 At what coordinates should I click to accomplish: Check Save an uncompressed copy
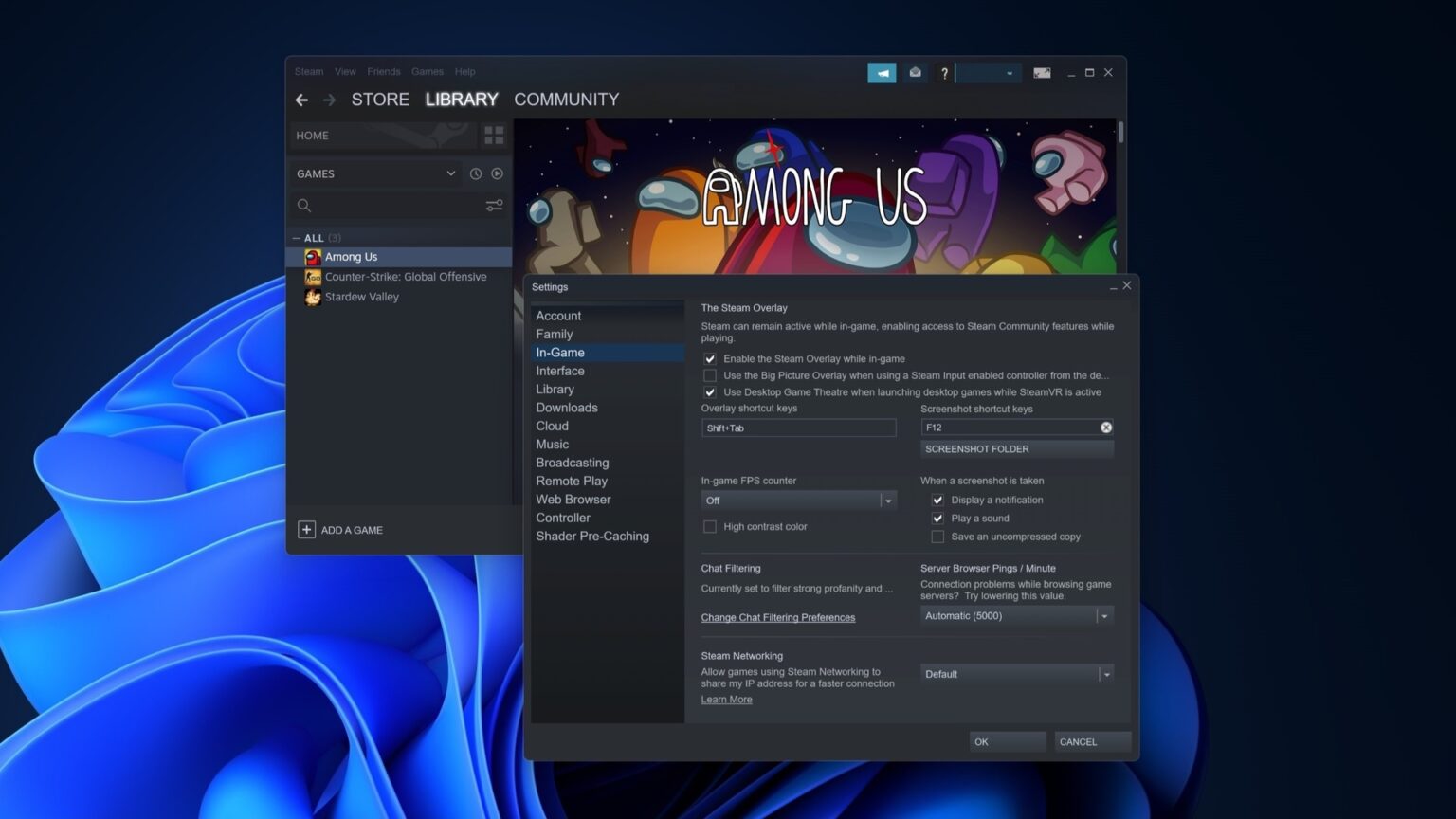(937, 537)
